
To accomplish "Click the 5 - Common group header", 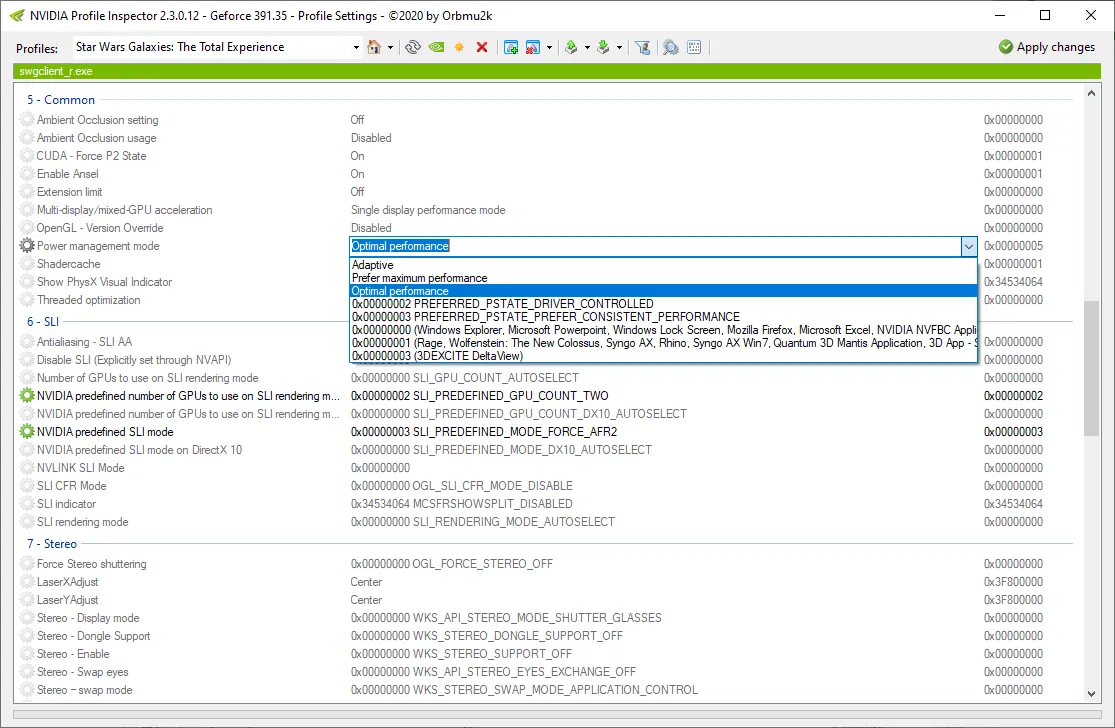I will pyautogui.click(x=61, y=100).
